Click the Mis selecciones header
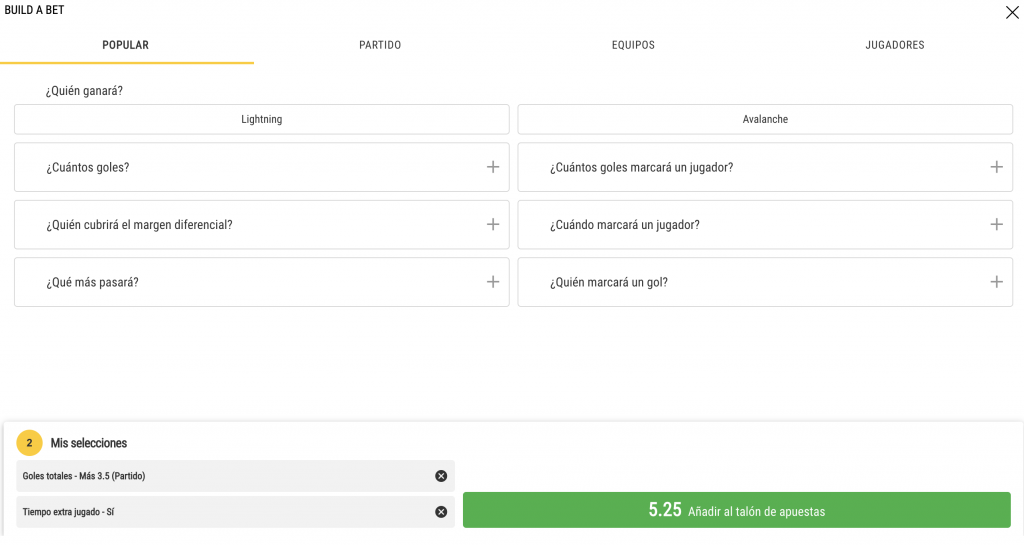 (x=89, y=443)
